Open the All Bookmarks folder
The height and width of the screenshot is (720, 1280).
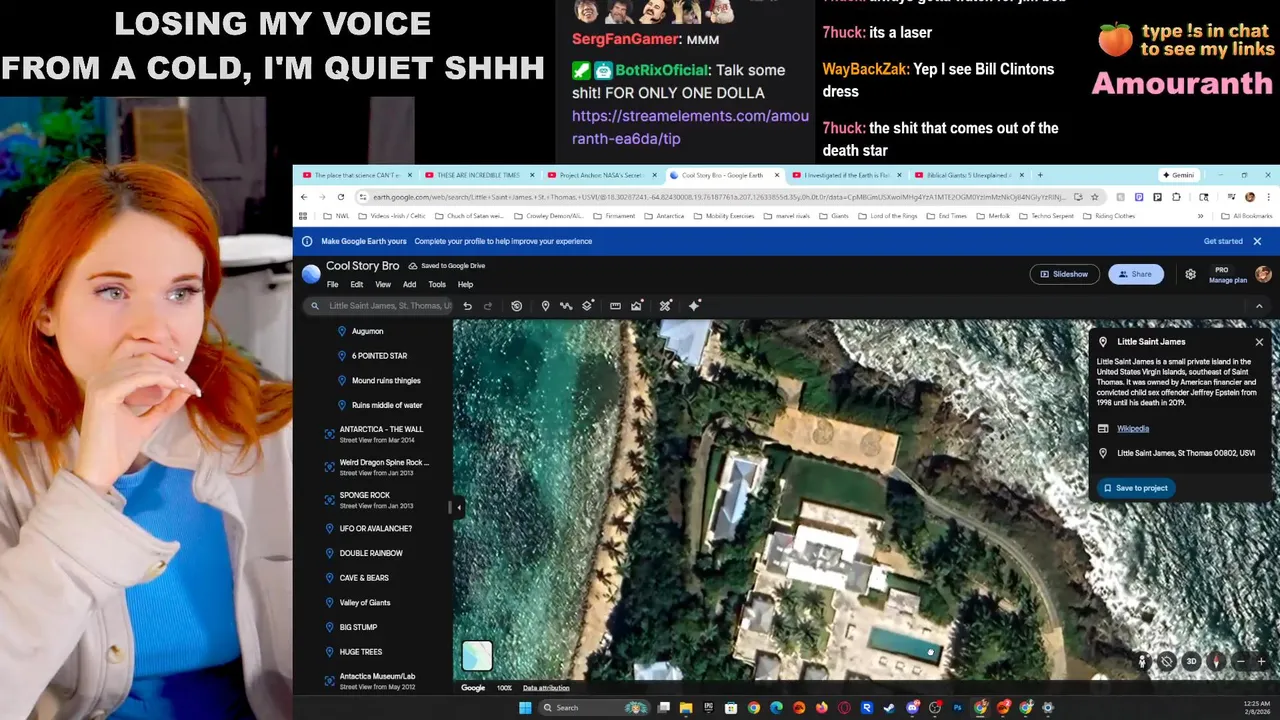point(1247,216)
